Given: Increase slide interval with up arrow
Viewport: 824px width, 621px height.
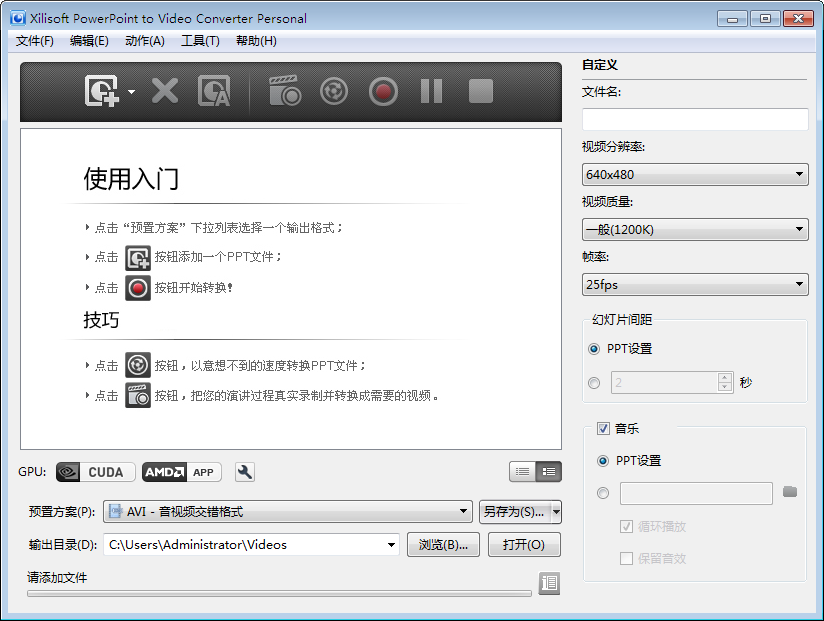Looking at the screenshot, I should pos(725,377).
